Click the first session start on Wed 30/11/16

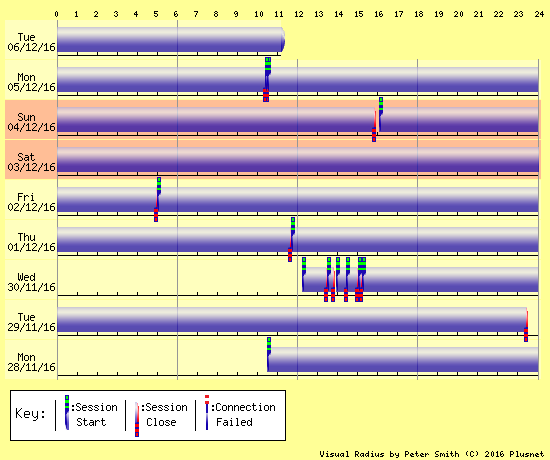pos(304,274)
